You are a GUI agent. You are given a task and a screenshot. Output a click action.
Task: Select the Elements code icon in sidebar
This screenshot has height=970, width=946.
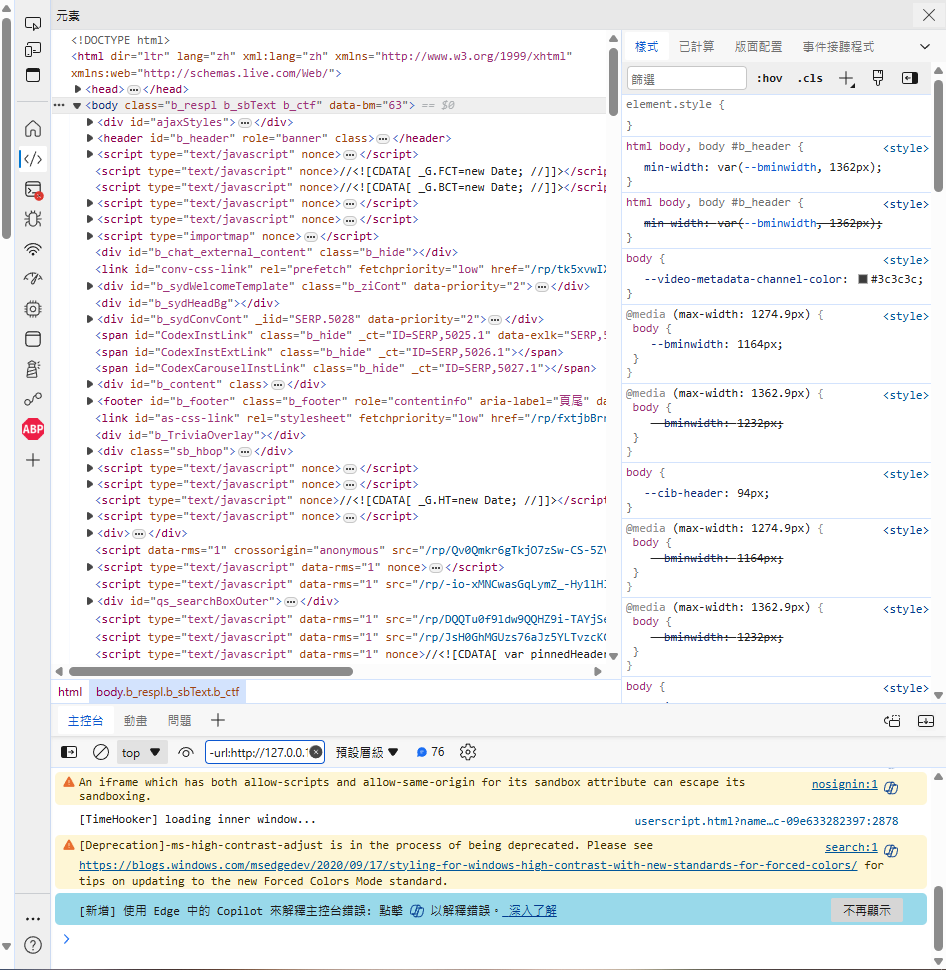[x=33, y=159]
